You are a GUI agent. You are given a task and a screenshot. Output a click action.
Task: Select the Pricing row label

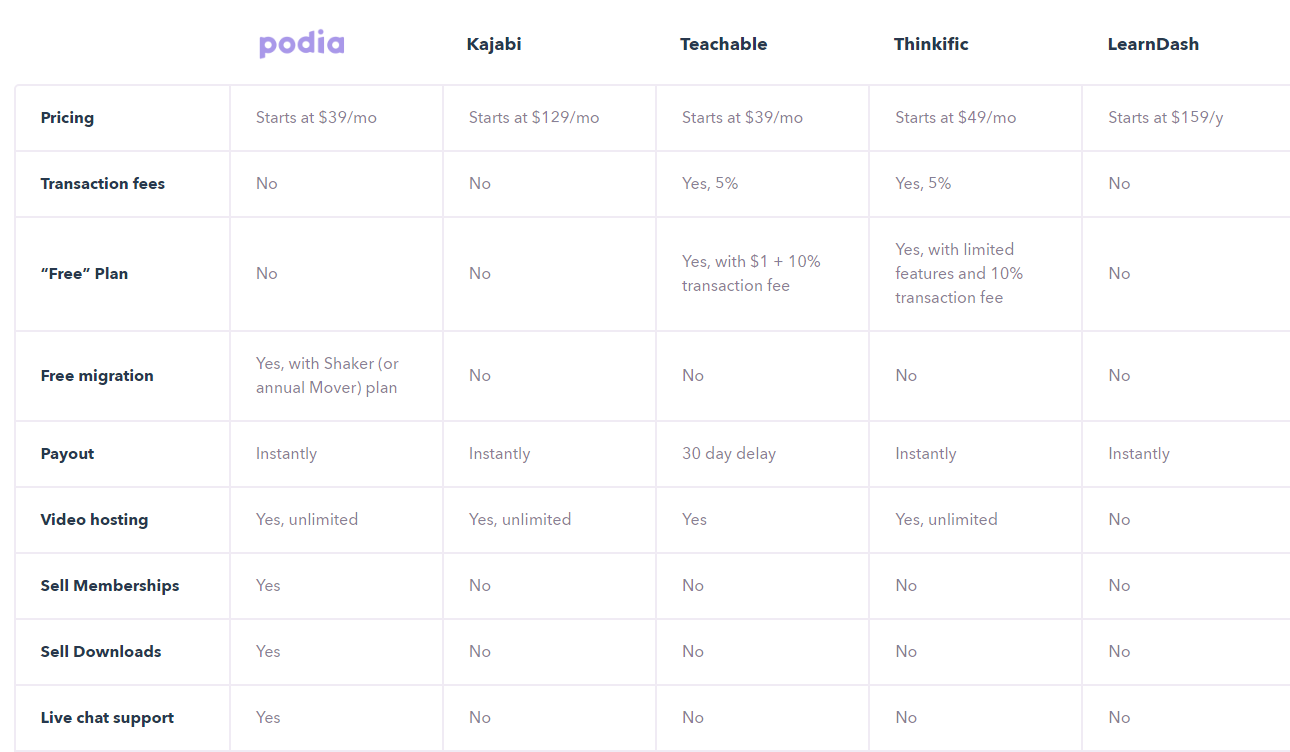coord(67,118)
